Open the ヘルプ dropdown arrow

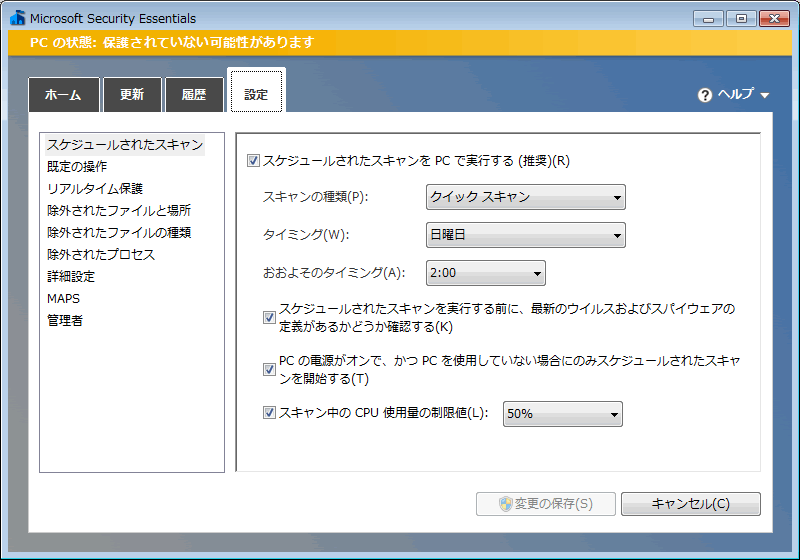[x=764, y=95]
